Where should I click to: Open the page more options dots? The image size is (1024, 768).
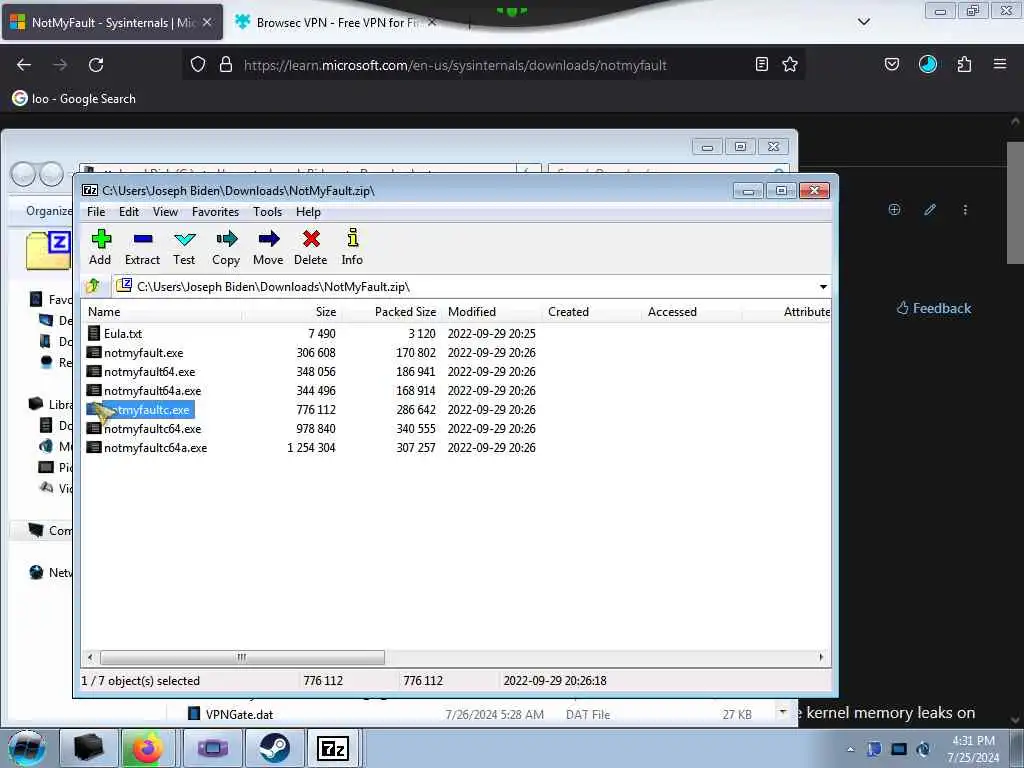pos(965,210)
